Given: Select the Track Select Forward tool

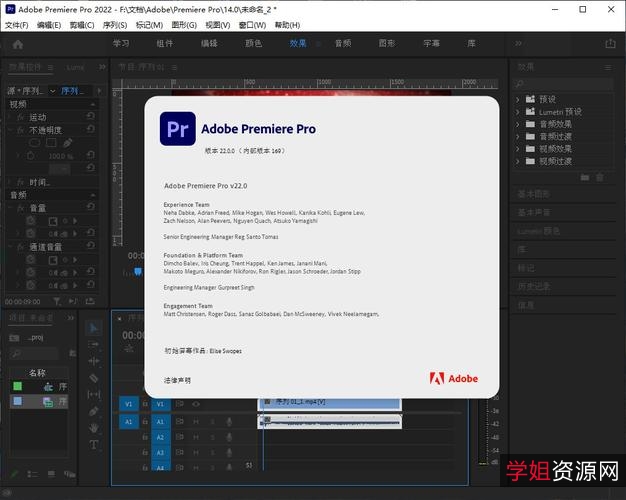Looking at the screenshot, I should click(94, 344).
